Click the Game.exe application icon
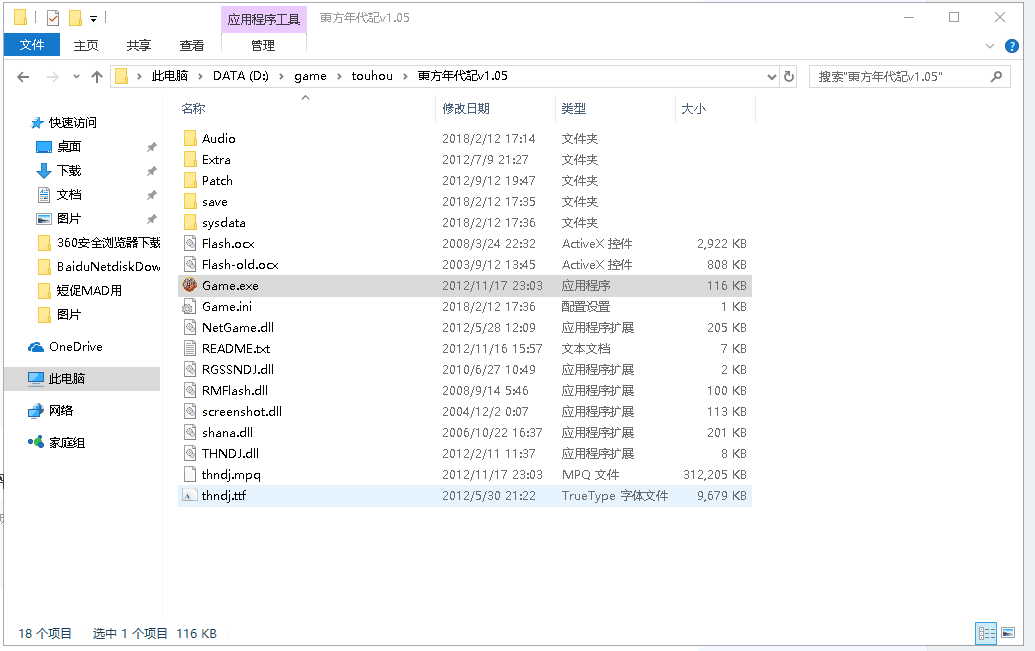The image size is (1035, 651). (190, 285)
